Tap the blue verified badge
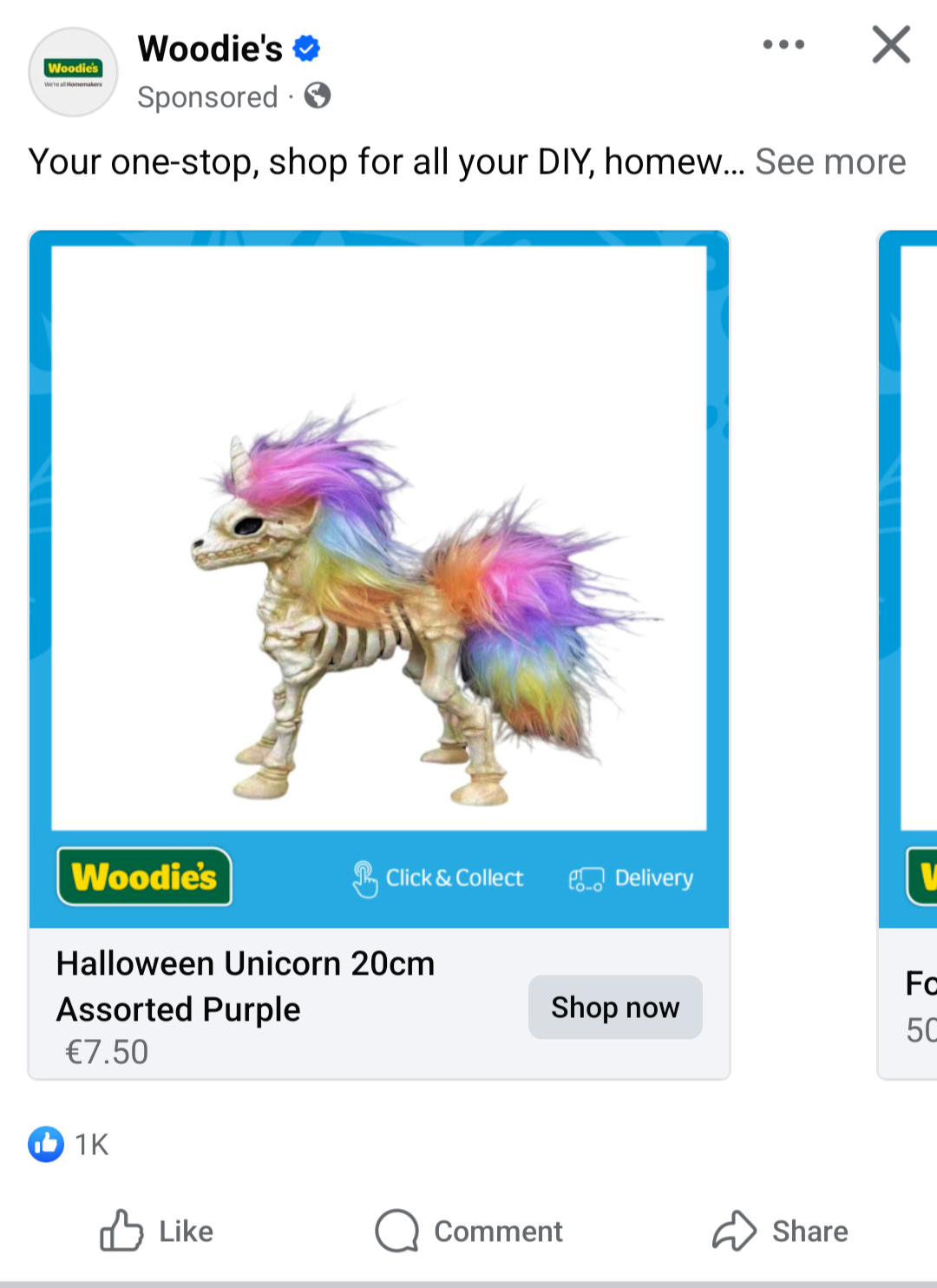Image resolution: width=937 pixels, height=1288 pixels. (x=306, y=49)
